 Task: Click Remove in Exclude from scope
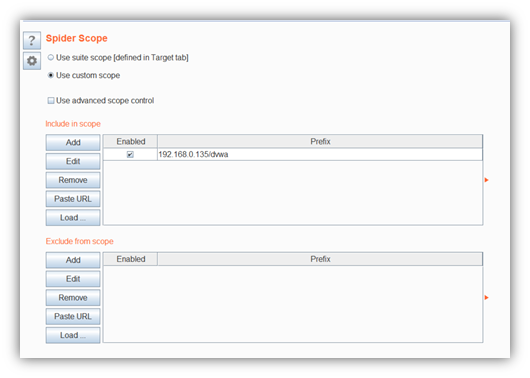pyautogui.click(x=73, y=298)
